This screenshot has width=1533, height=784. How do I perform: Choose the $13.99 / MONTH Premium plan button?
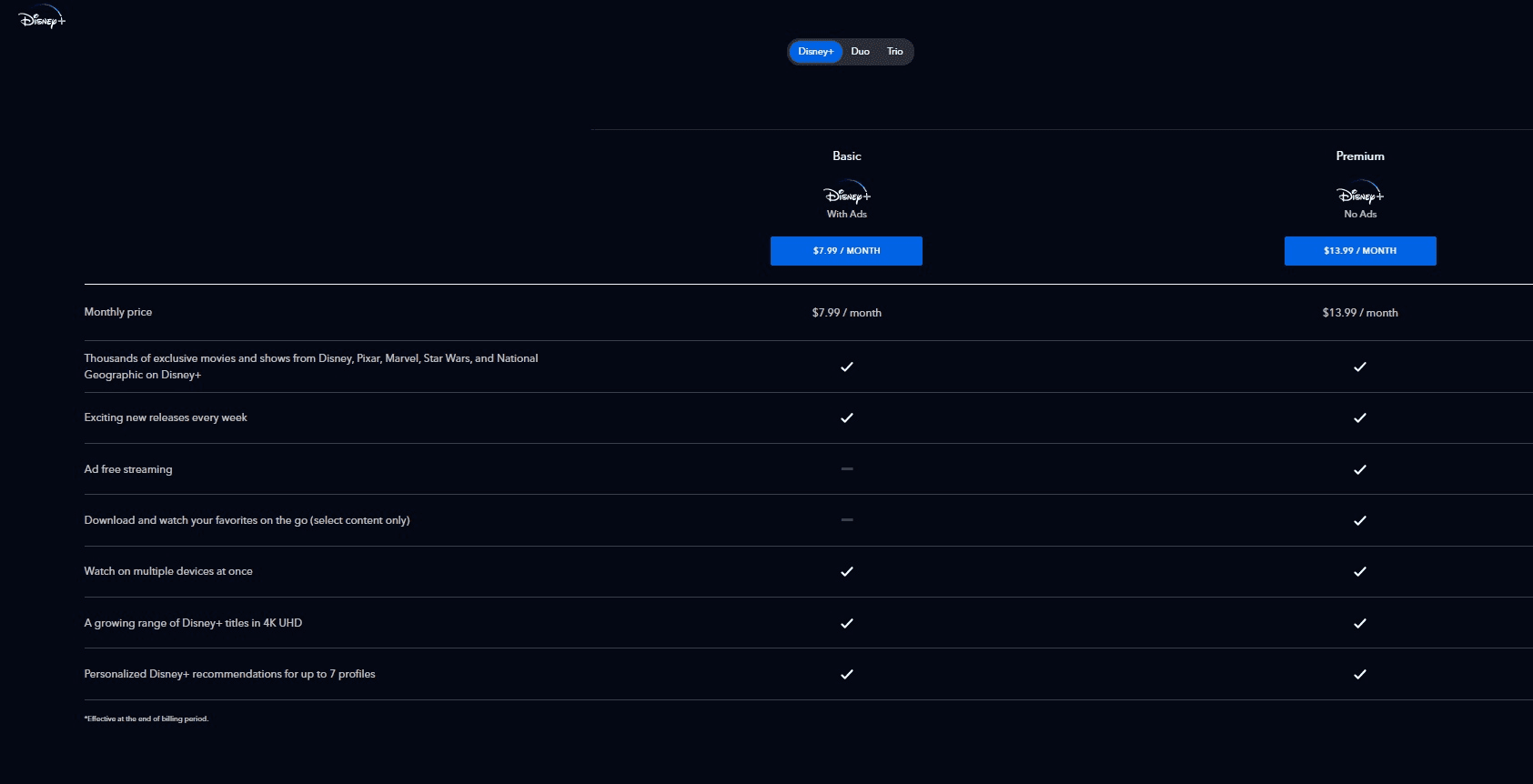(1359, 251)
